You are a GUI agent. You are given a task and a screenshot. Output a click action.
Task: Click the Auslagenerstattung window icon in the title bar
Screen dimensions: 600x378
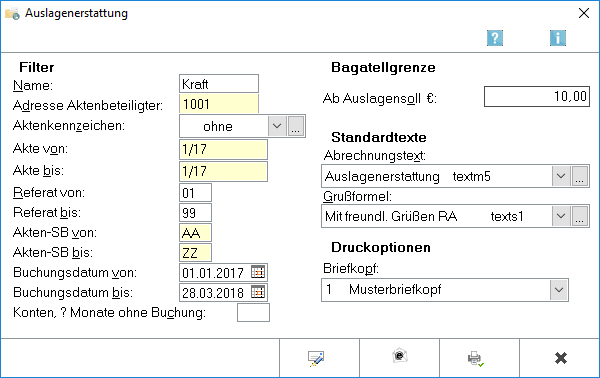(x=12, y=14)
